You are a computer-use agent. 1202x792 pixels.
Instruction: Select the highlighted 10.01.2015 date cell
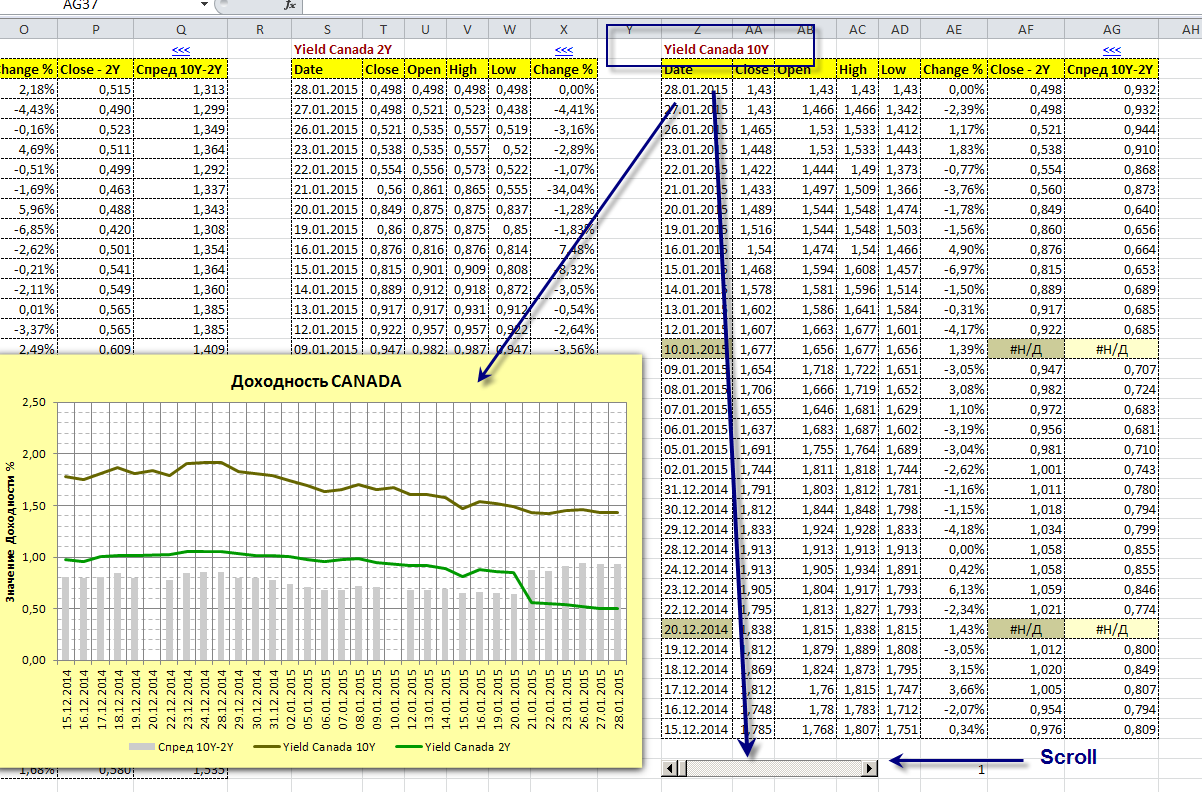696,349
